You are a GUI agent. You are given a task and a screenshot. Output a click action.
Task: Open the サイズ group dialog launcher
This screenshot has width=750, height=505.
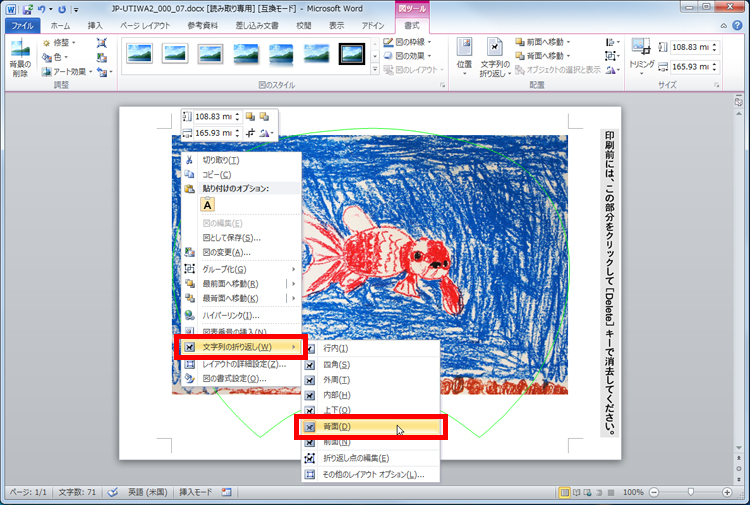(x=717, y=85)
